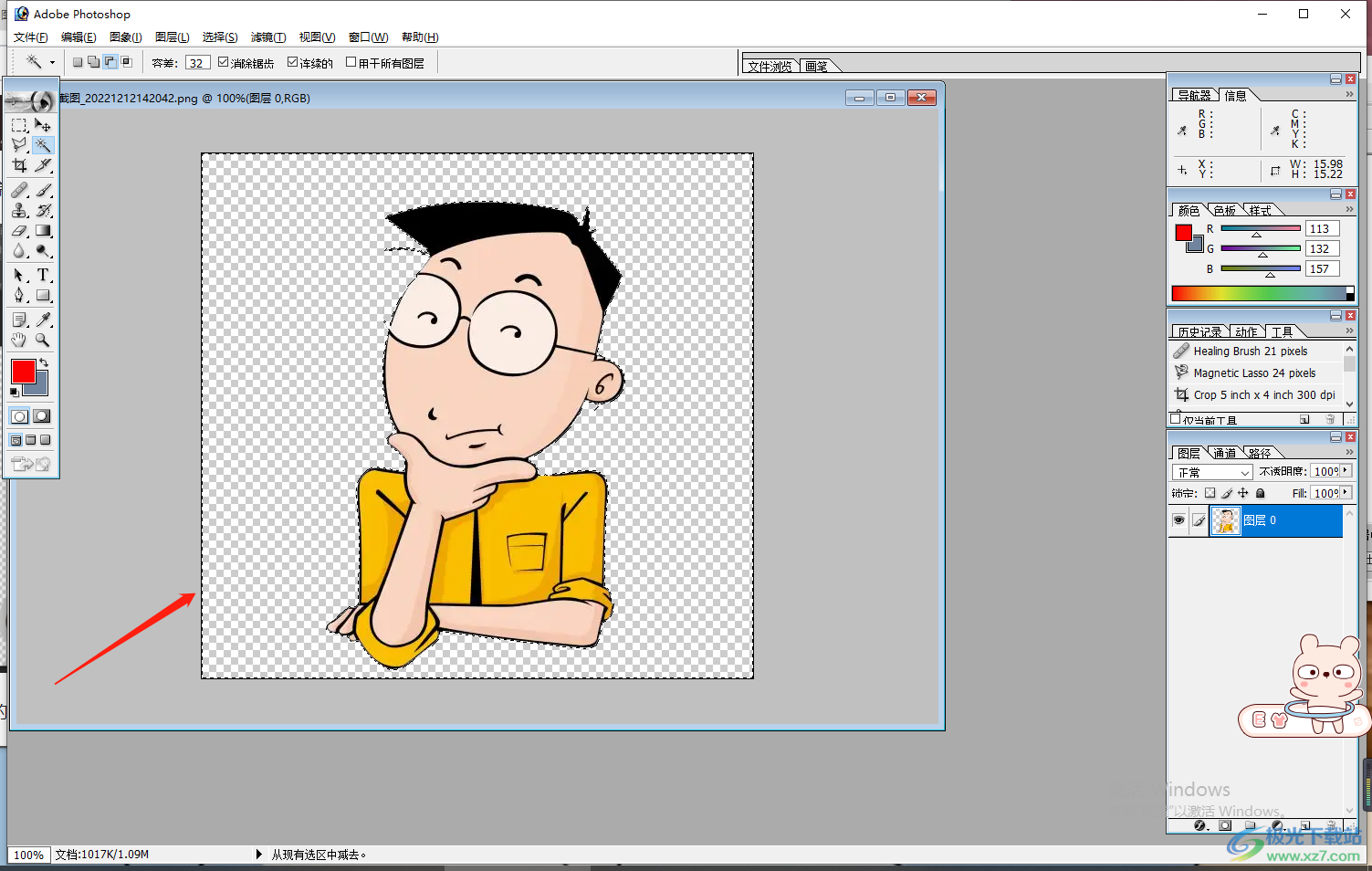
Task: Open the layer opacity slider arrow
Action: (1346, 471)
